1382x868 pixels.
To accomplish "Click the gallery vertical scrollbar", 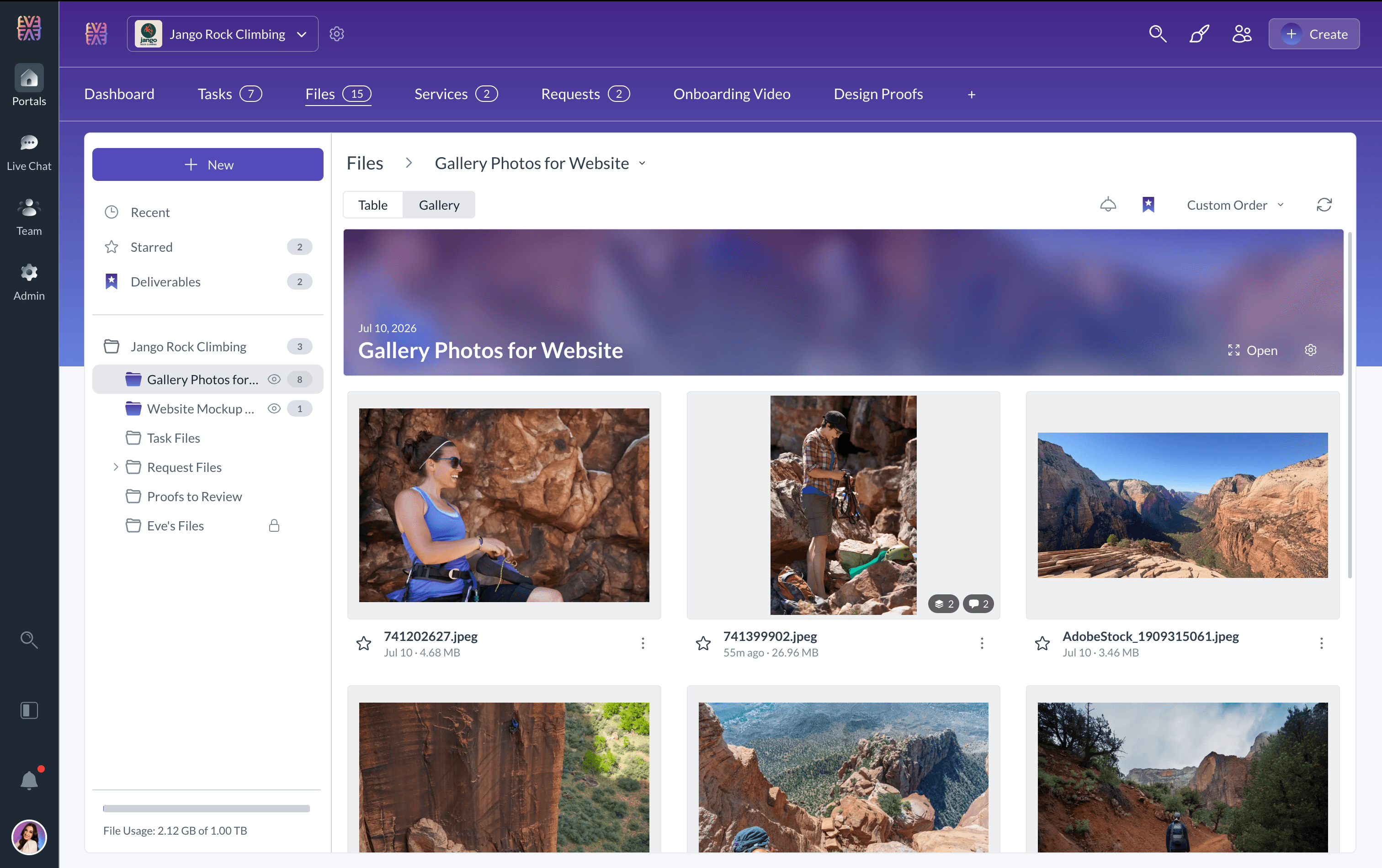I will pyautogui.click(x=1350, y=406).
